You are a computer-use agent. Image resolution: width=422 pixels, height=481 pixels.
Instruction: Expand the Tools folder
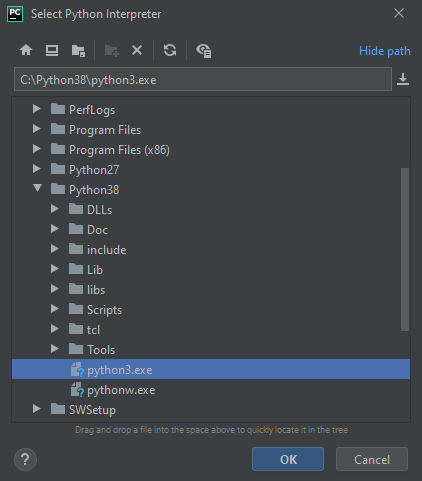pos(55,349)
